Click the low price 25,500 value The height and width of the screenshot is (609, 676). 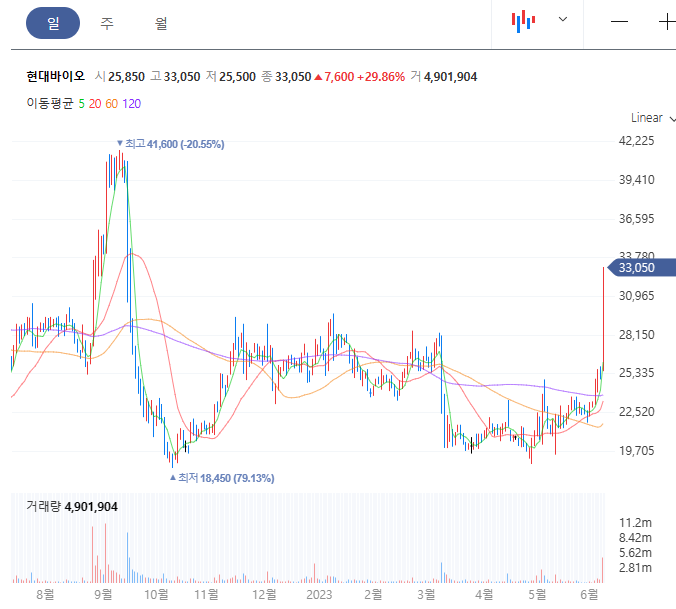click(x=238, y=77)
